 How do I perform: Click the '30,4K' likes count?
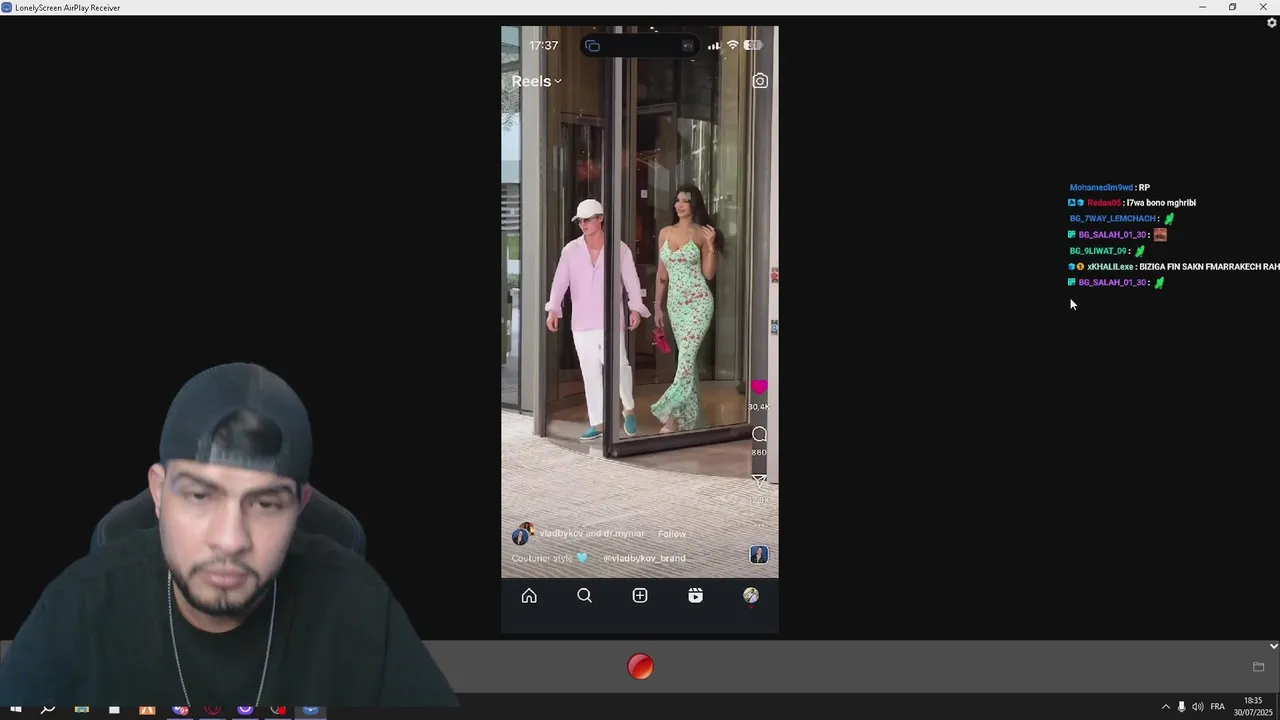pos(759,407)
